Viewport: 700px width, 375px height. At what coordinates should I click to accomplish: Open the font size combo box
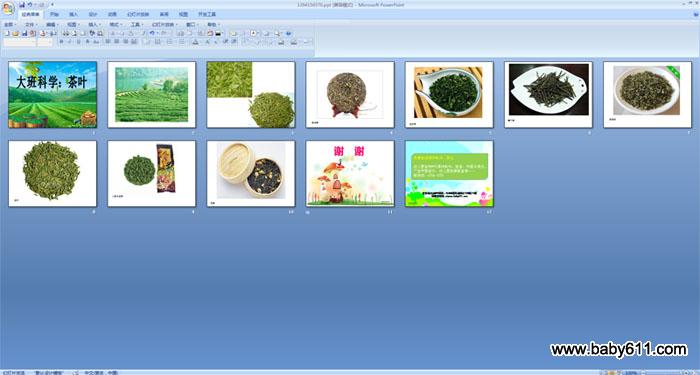pyautogui.click(x=45, y=42)
